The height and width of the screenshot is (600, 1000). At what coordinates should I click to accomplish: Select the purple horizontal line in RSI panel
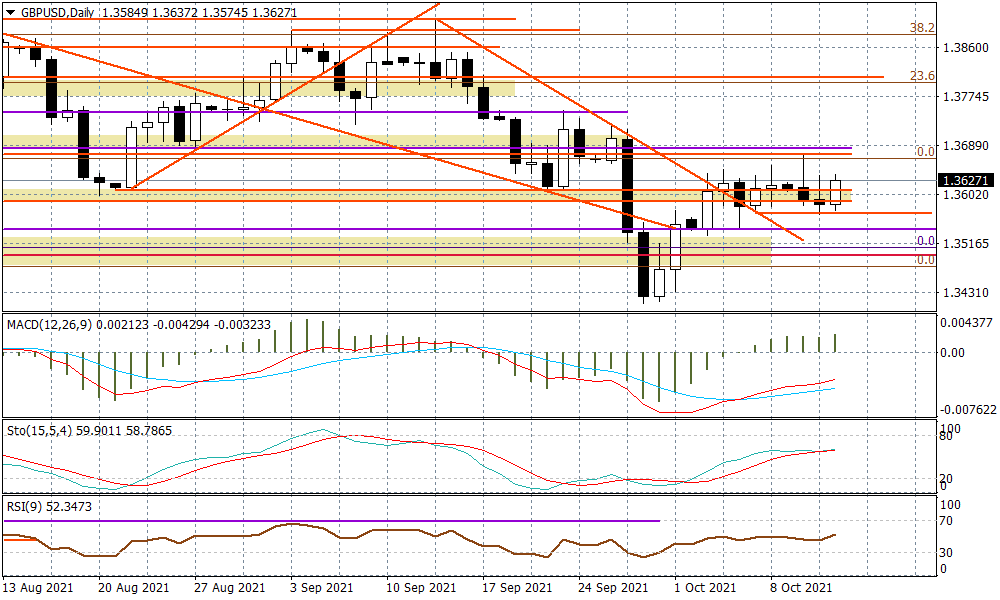coord(331,521)
